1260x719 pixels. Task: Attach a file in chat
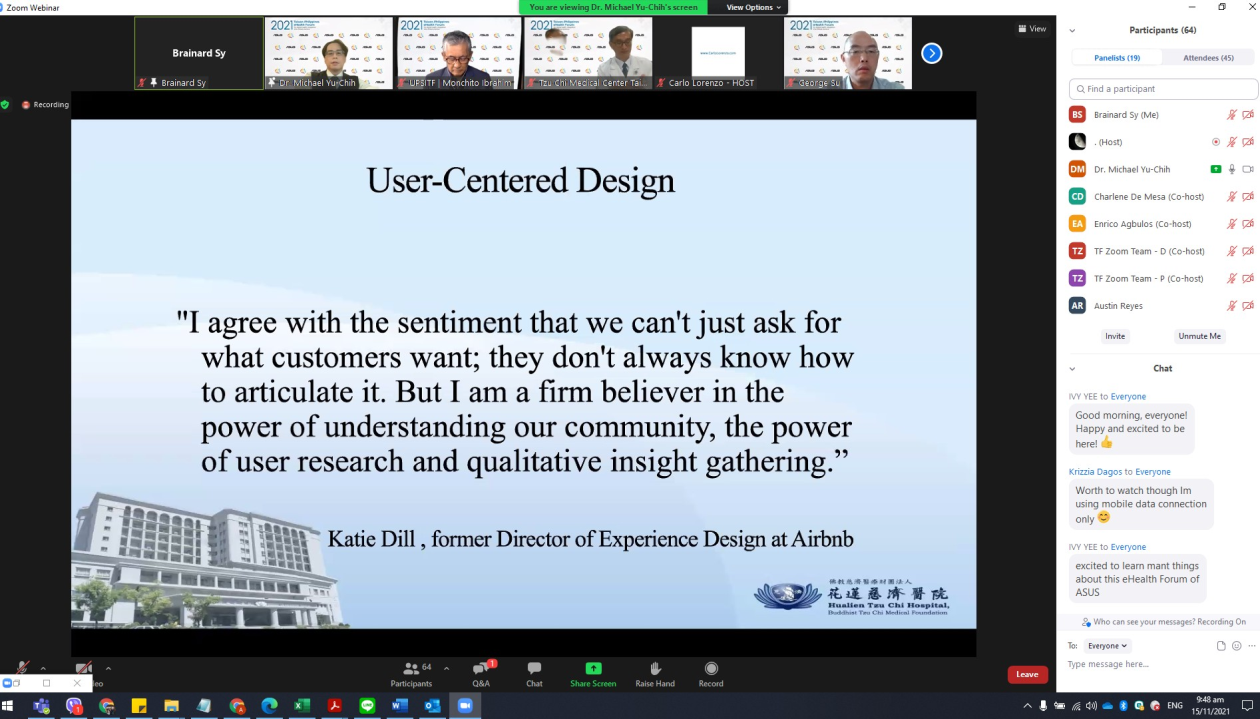click(1222, 646)
